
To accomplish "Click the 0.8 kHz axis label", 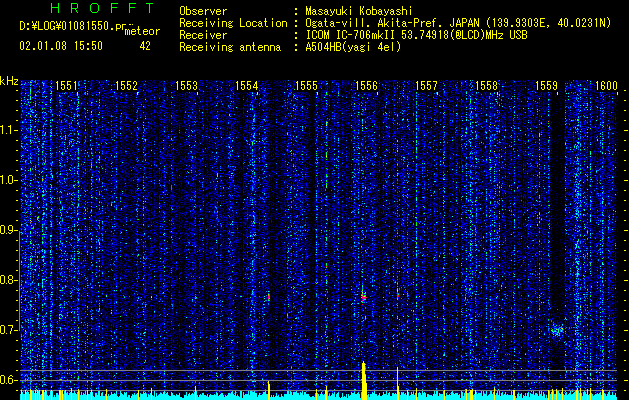I will click(x=9, y=280).
